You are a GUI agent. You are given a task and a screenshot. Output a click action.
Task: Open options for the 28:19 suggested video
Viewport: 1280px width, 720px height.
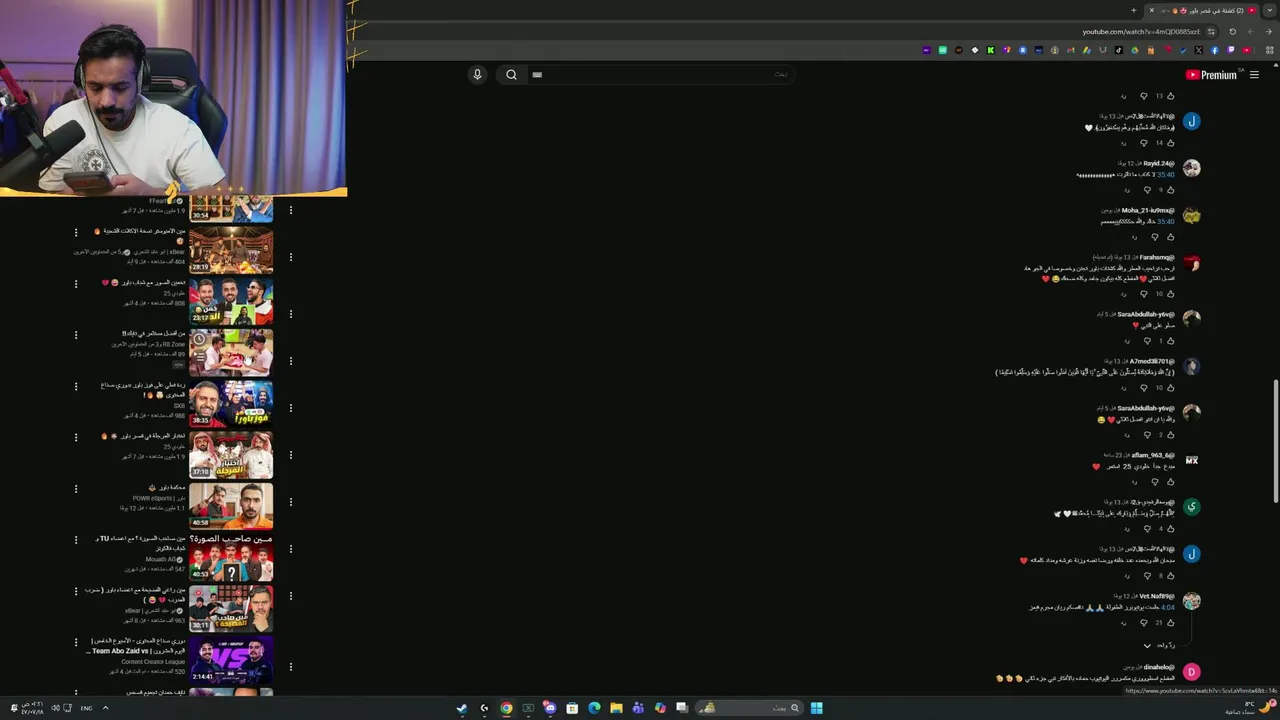75,232
